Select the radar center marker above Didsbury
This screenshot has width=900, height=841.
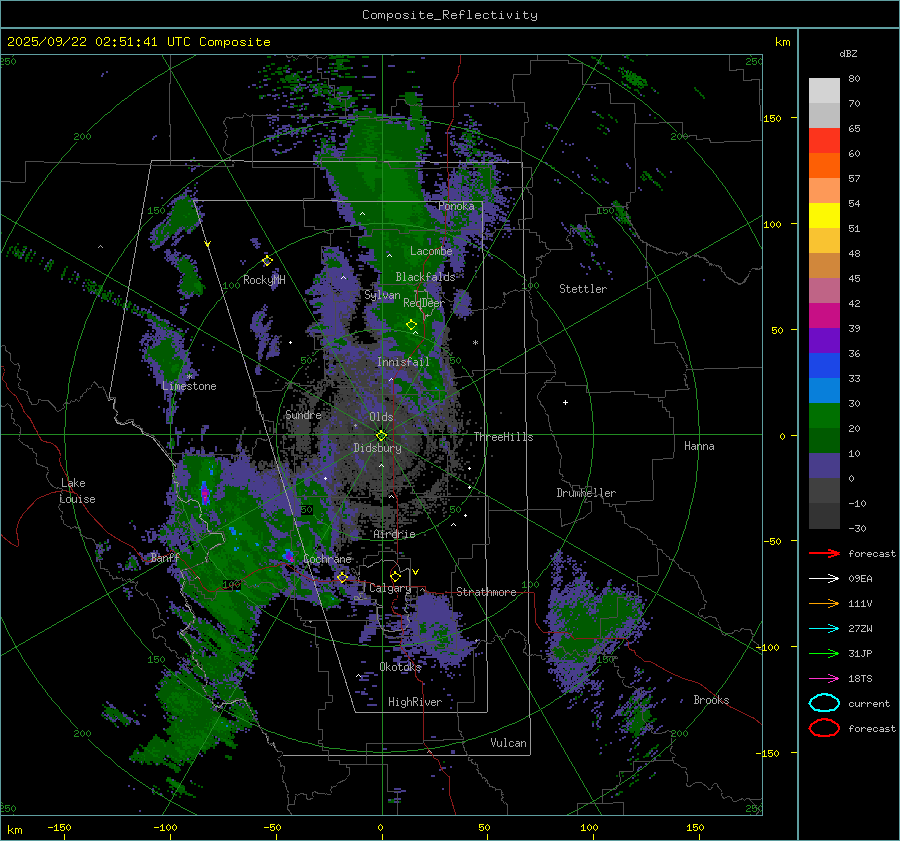click(x=381, y=435)
